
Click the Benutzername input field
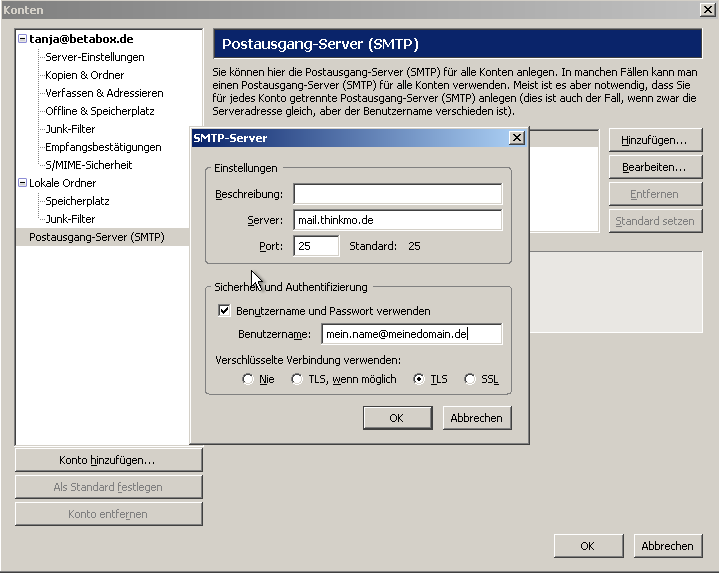(x=411, y=335)
